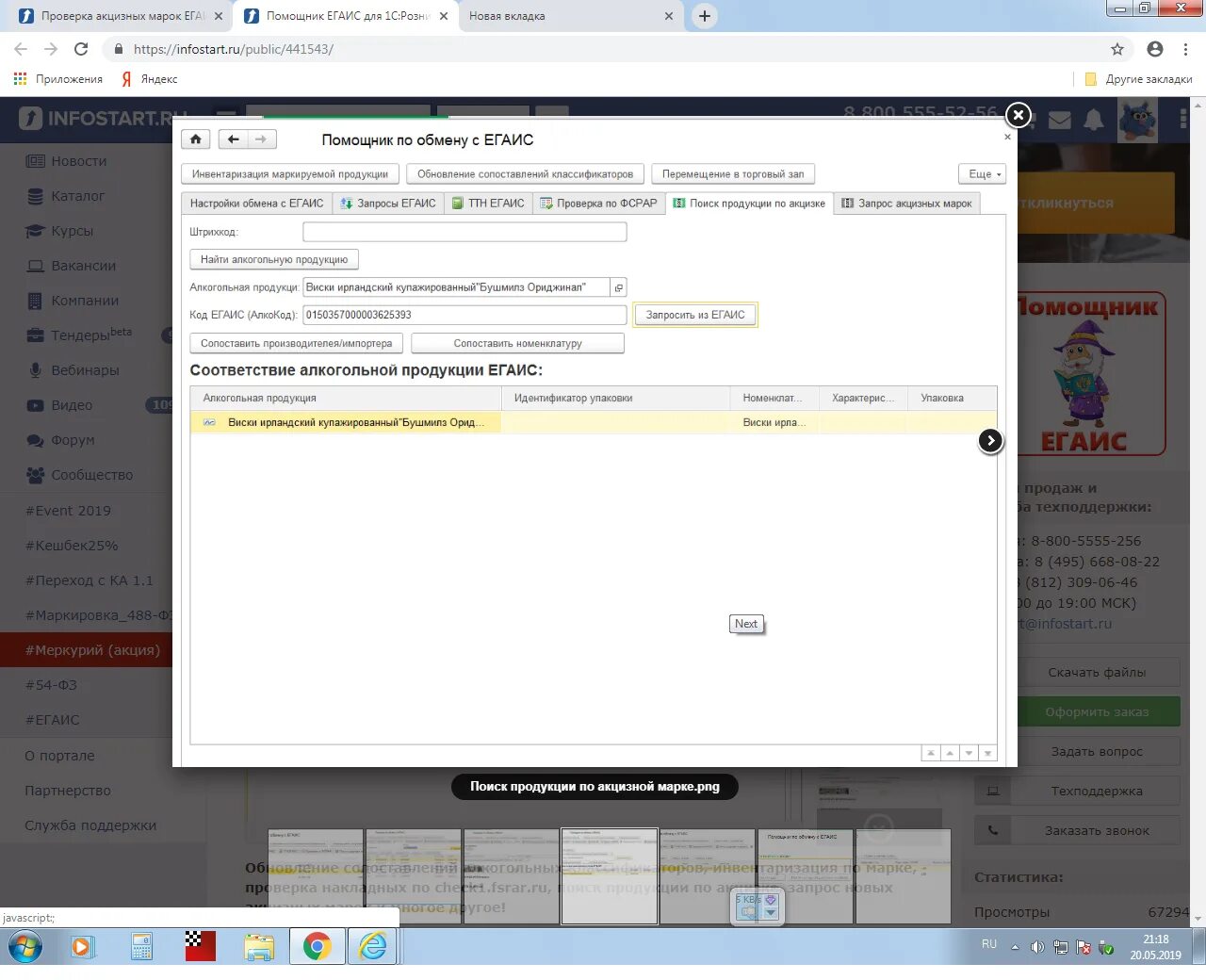Click Скачать файлы button
Image resolution: width=1206 pixels, height=980 pixels.
(1097, 672)
